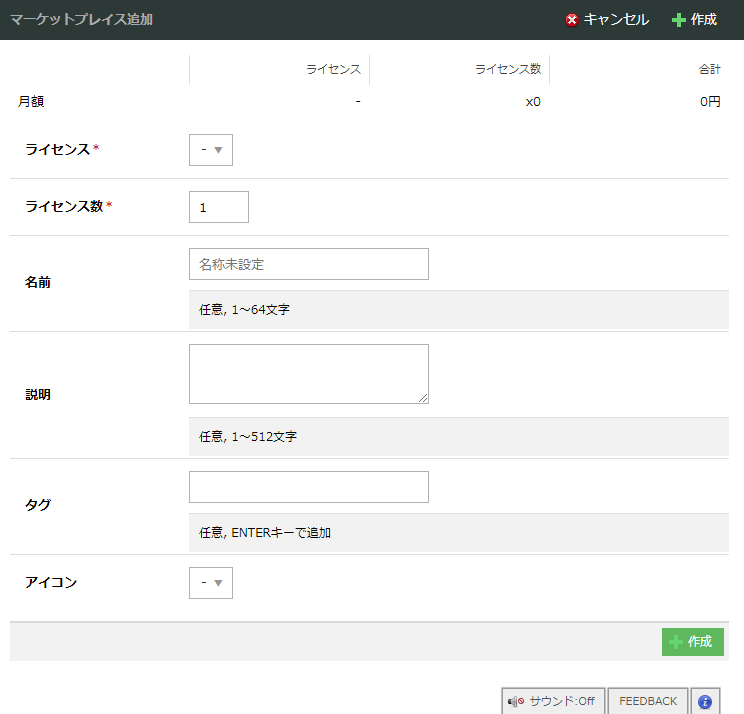Click the 0円 total amount

(x=709, y=101)
